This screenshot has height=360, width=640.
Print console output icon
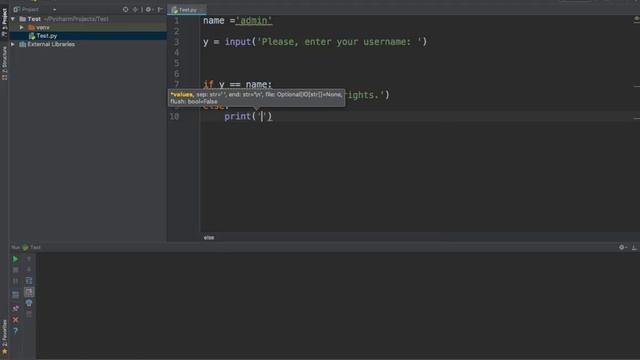[29, 303]
